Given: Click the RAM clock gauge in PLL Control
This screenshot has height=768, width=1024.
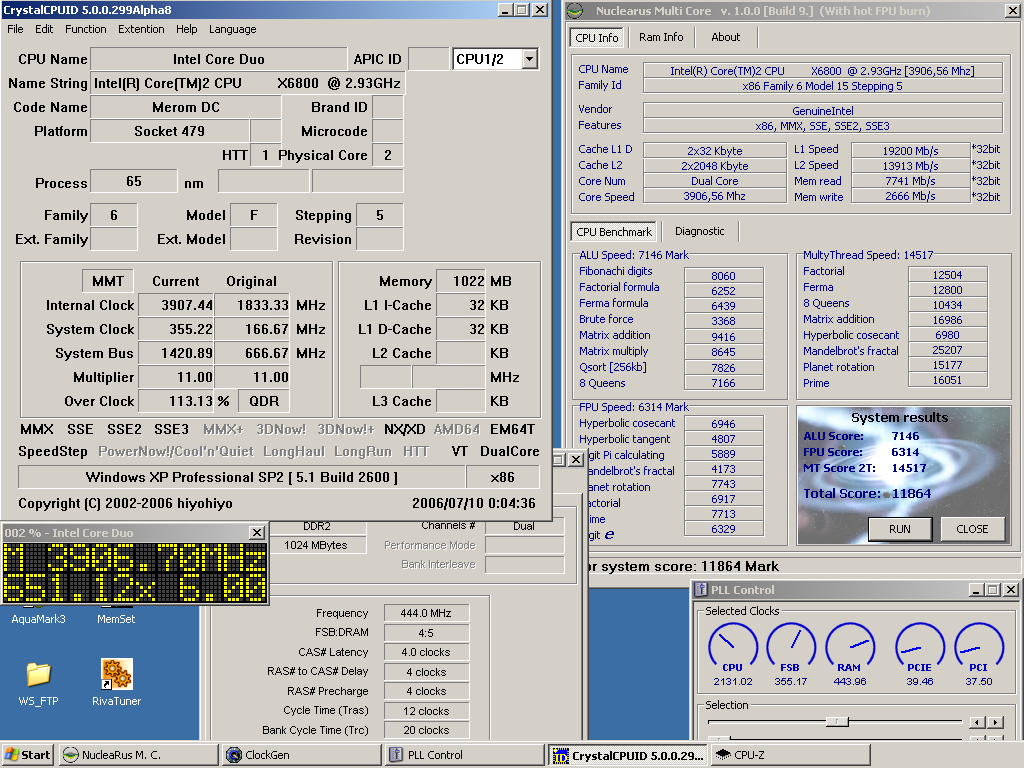Looking at the screenshot, I should [x=849, y=647].
